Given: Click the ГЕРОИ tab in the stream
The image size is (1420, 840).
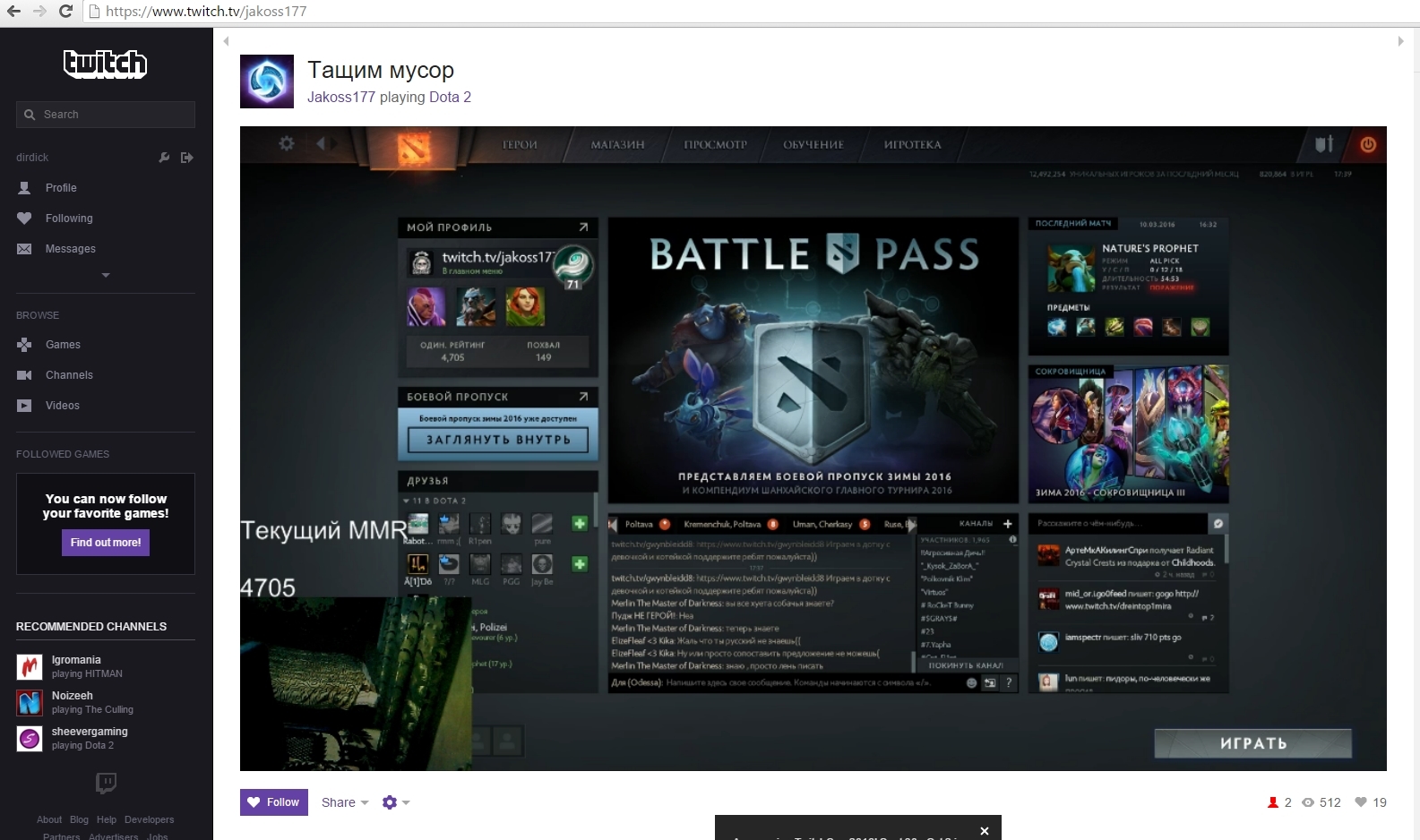Looking at the screenshot, I should 520,144.
